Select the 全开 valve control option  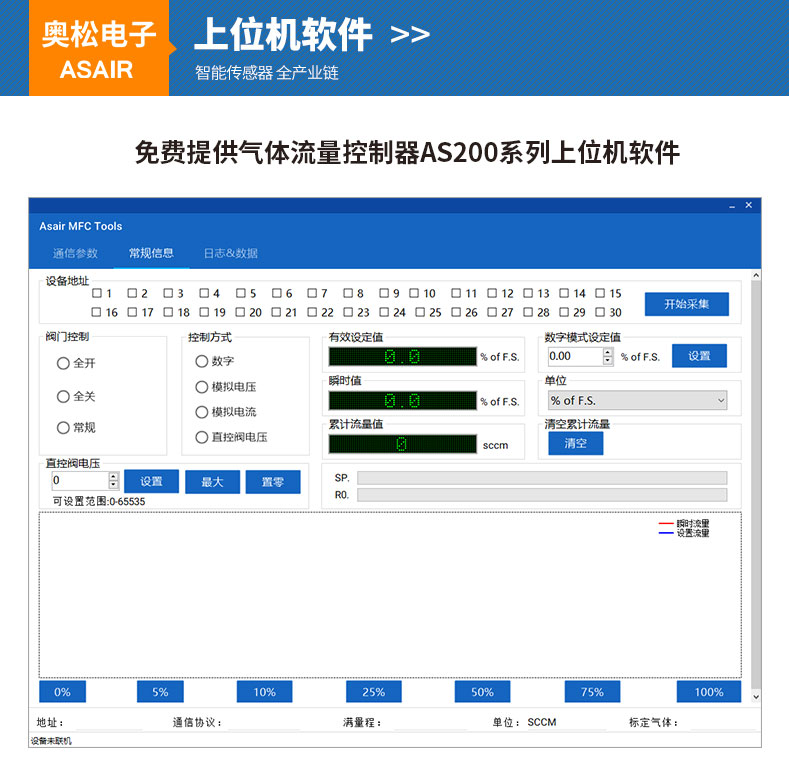[x=63, y=363]
